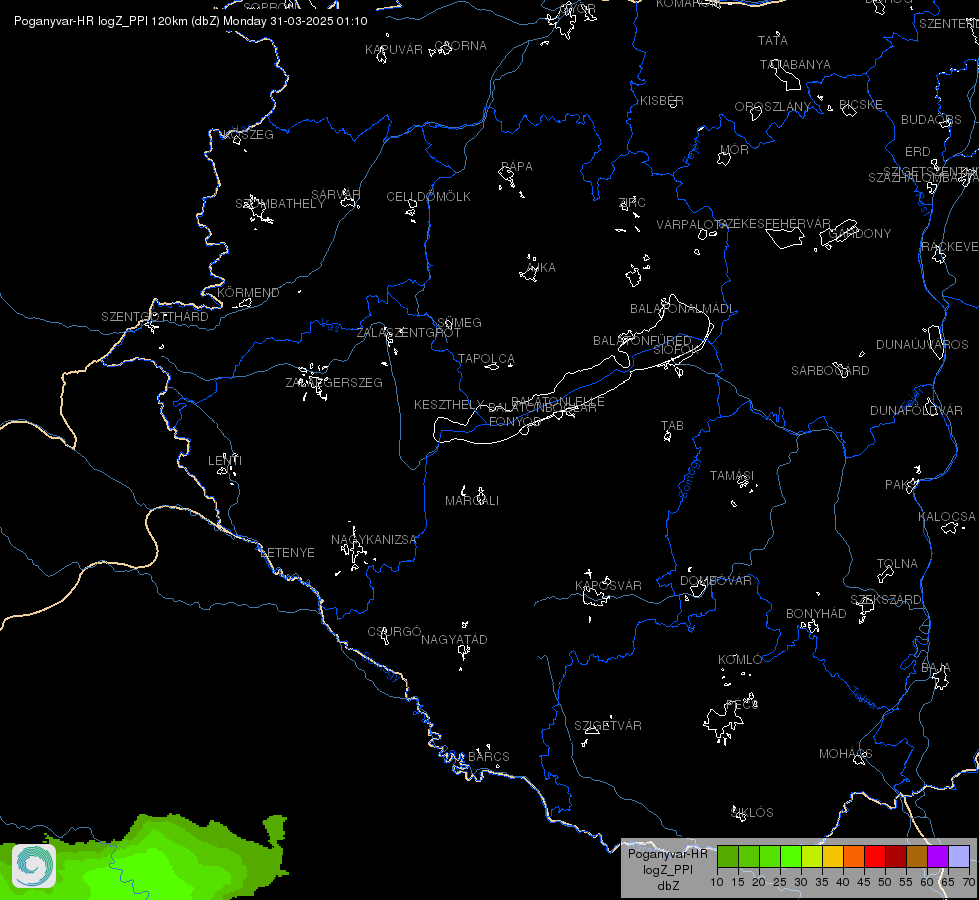979x900 pixels.
Task: Select the 35-40 dBZ yellow swatch
Action: coord(833,856)
